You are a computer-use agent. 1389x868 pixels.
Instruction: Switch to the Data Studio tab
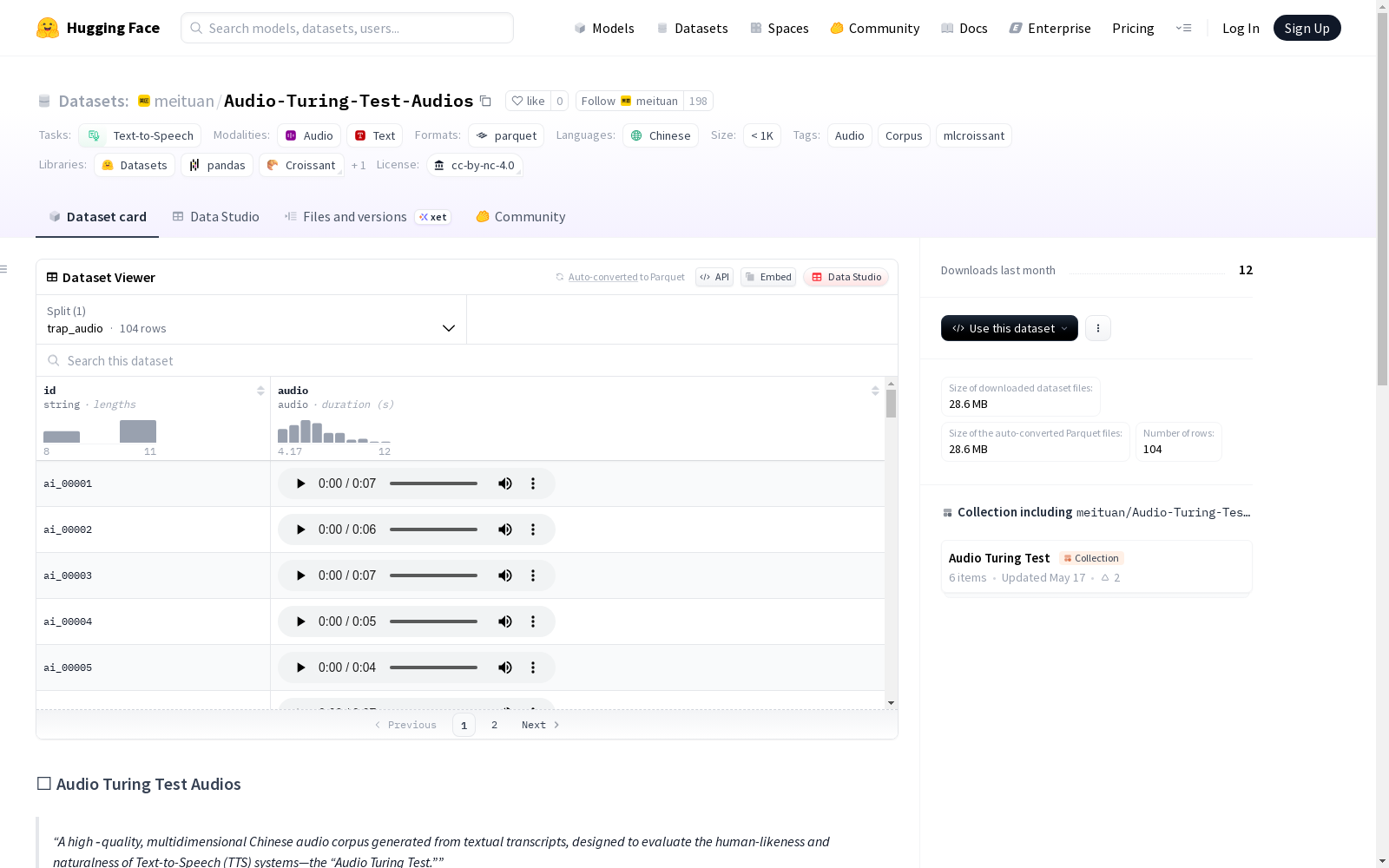(x=216, y=217)
